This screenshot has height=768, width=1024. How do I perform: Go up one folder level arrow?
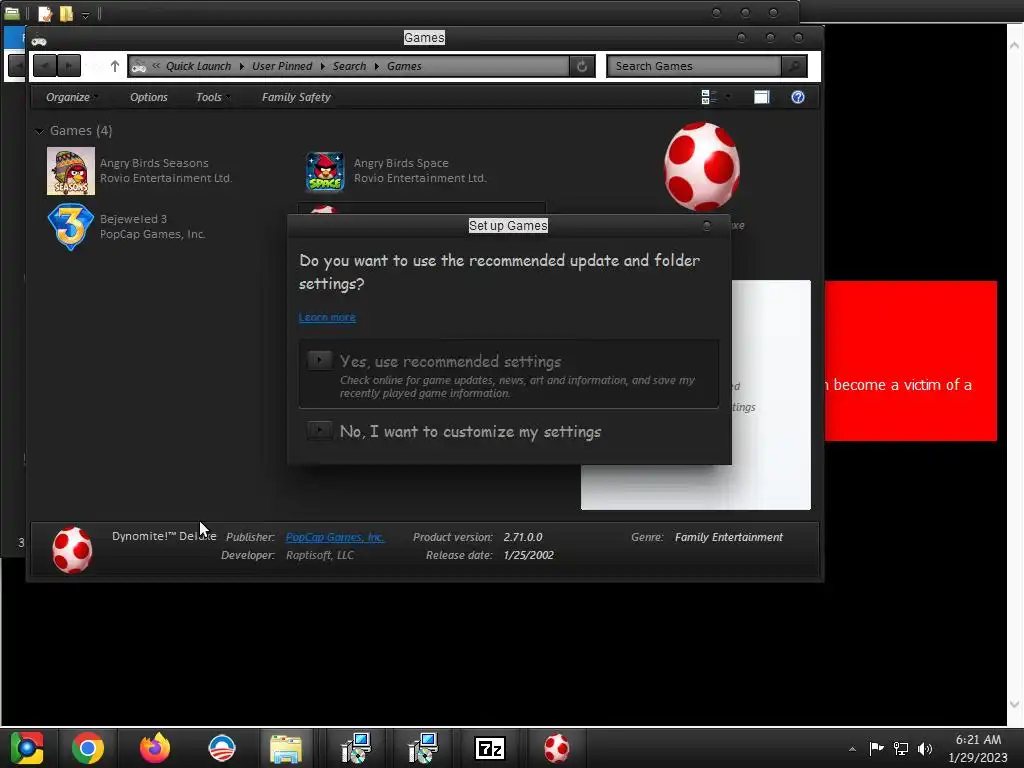[115, 66]
